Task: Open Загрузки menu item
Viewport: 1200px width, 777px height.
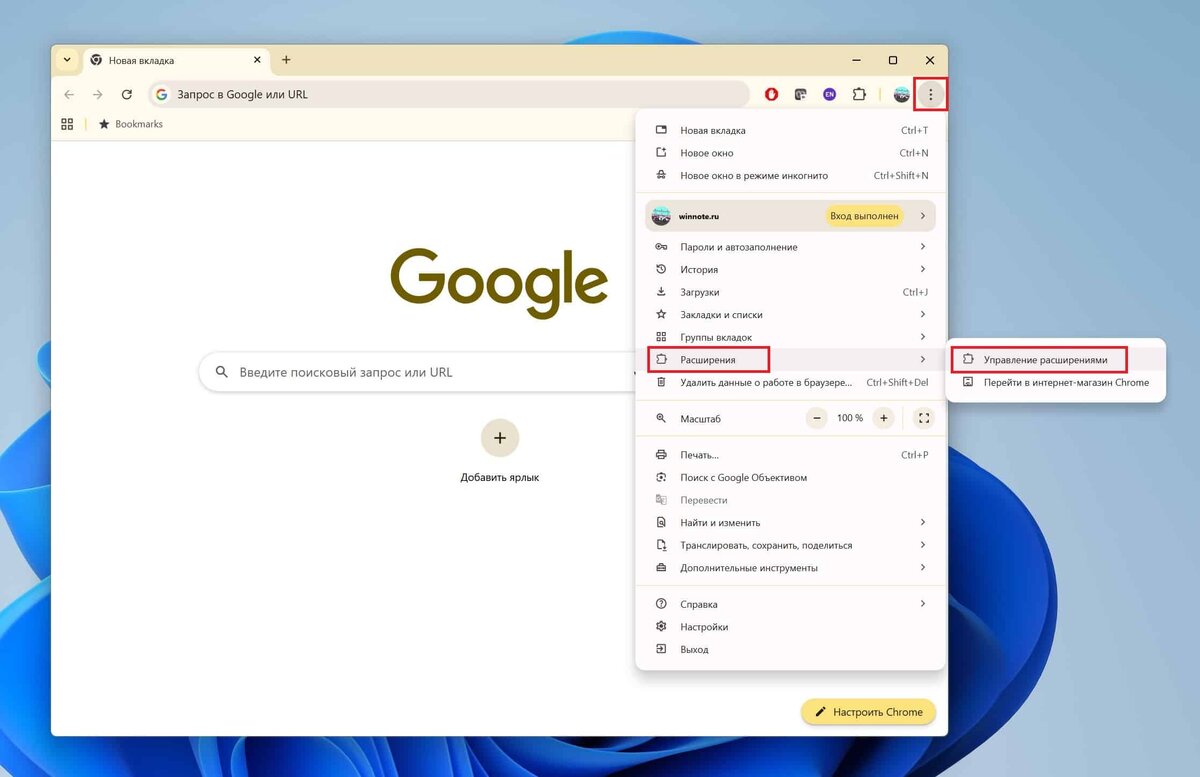Action: [790, 292]
